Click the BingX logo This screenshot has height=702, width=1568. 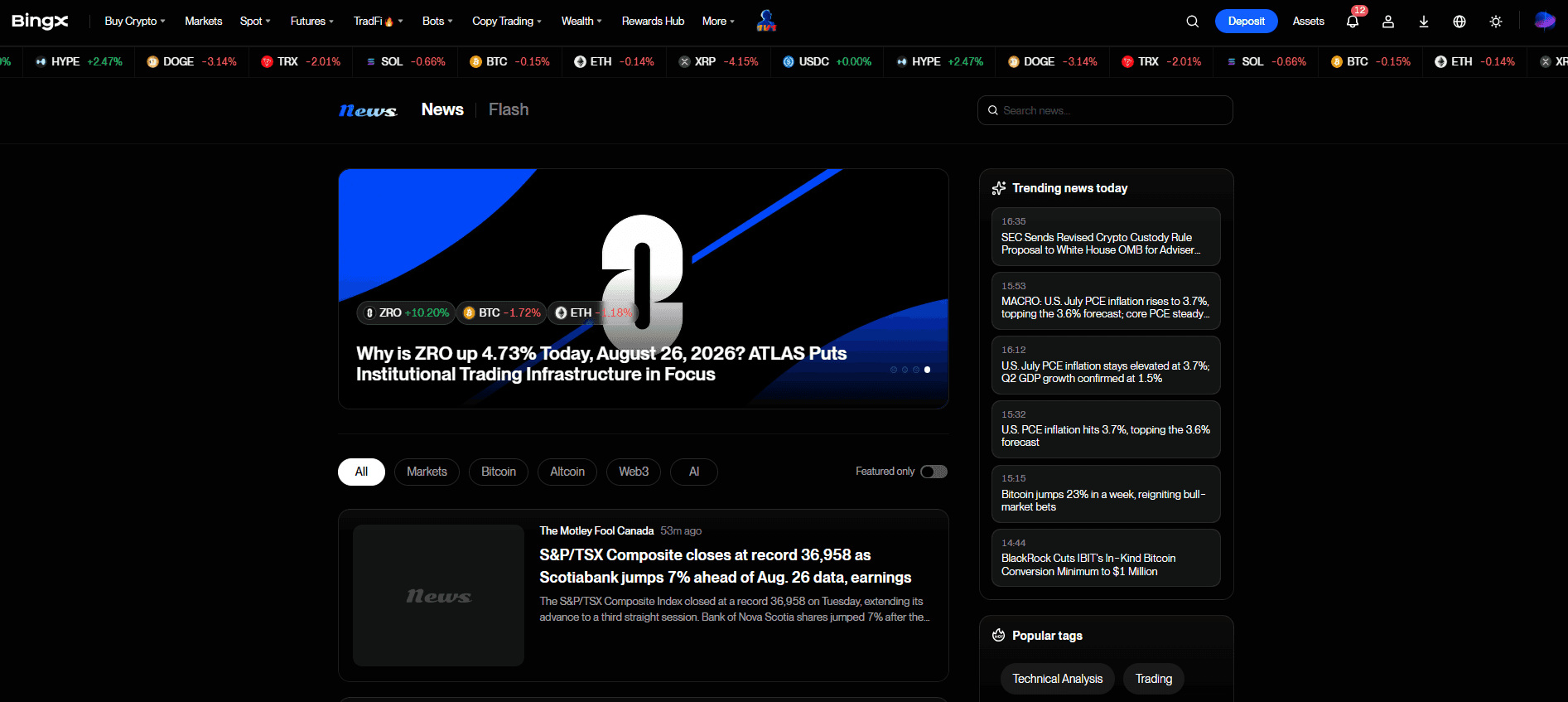coord(40,22)
